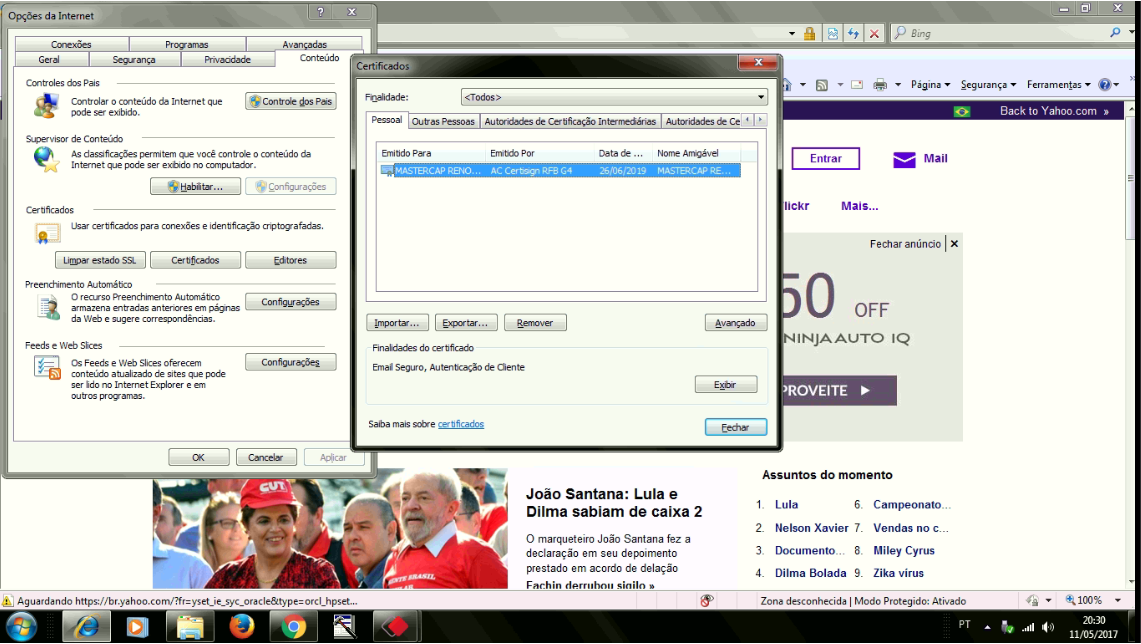Open the Autoridades de Certificação Intermediárias tab
The image size is (1141, 644).
click(570, 121)
